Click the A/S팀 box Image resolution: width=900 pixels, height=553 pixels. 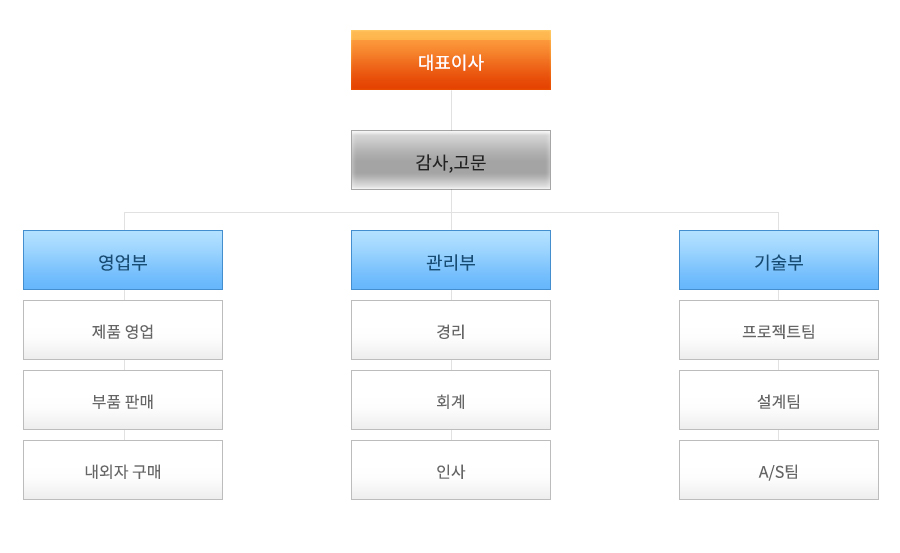pos(778,470)
